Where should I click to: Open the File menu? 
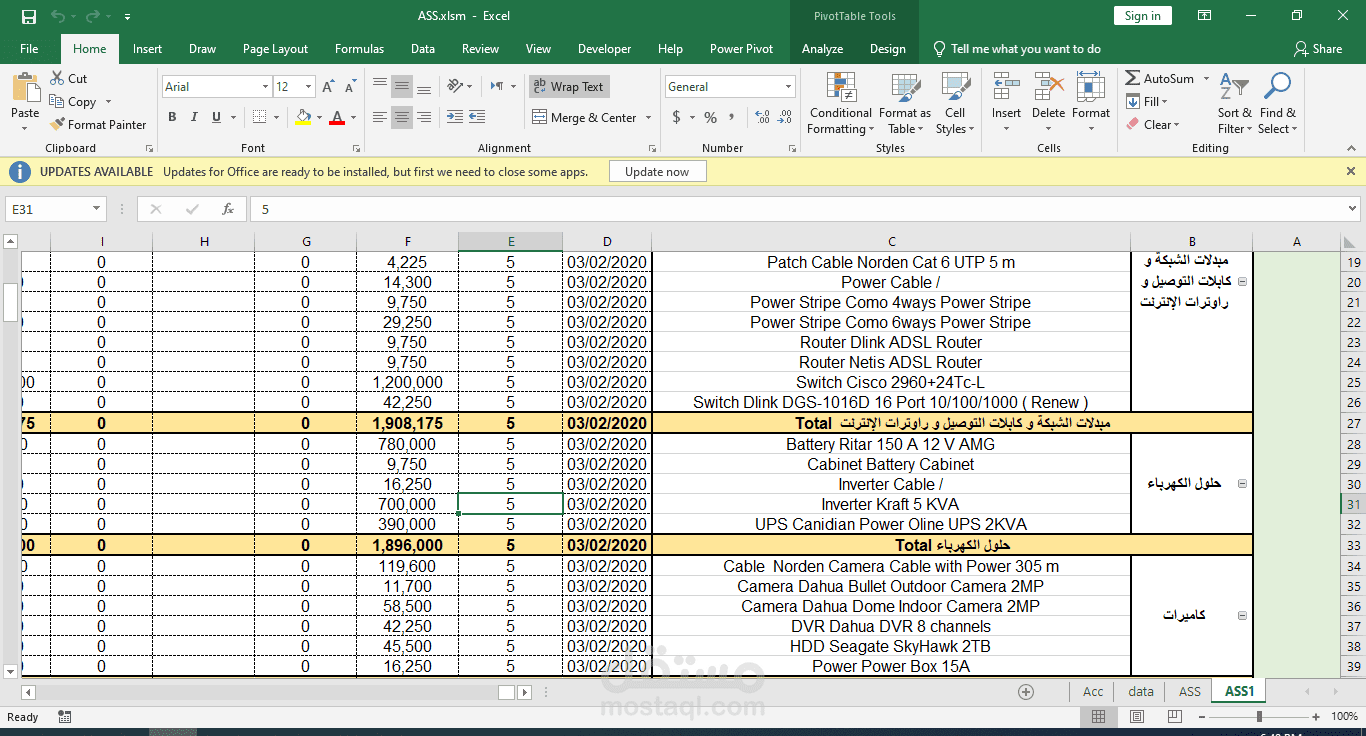click(29, 49)
